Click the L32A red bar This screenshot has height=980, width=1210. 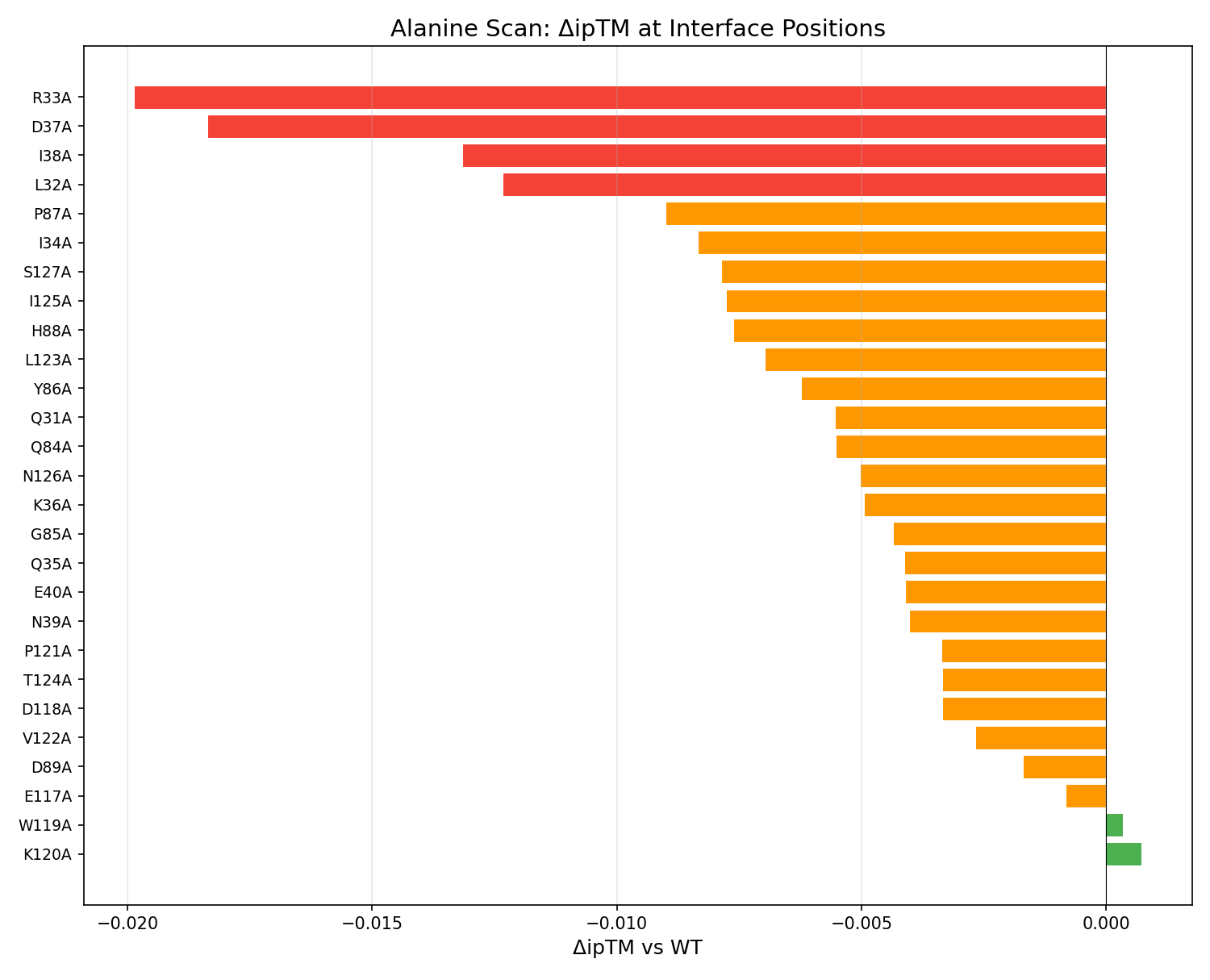(804, 185)
